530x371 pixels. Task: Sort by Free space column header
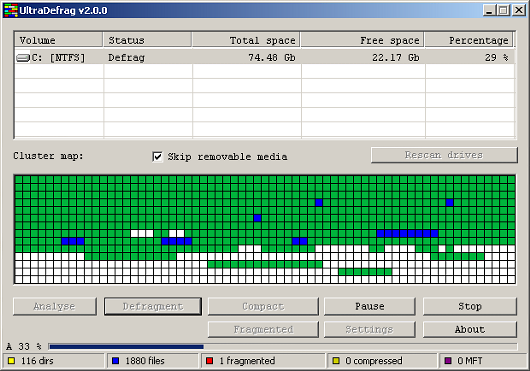362,40
